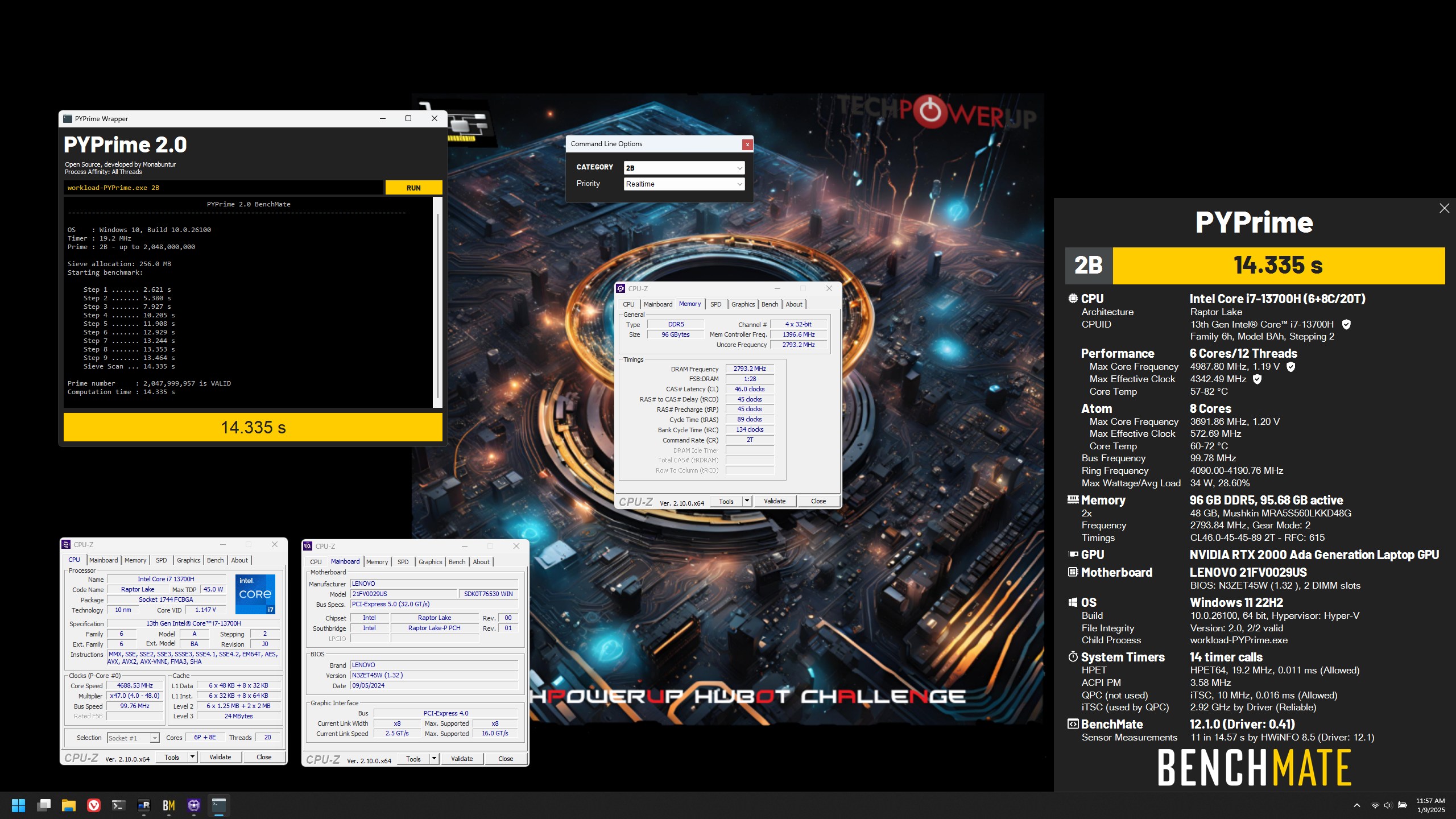Viewport: 1456px width, 819px height.
Task: Click the Multiplier value x47.0 (4.0 - 48.0)
Action: coord(135,696)
